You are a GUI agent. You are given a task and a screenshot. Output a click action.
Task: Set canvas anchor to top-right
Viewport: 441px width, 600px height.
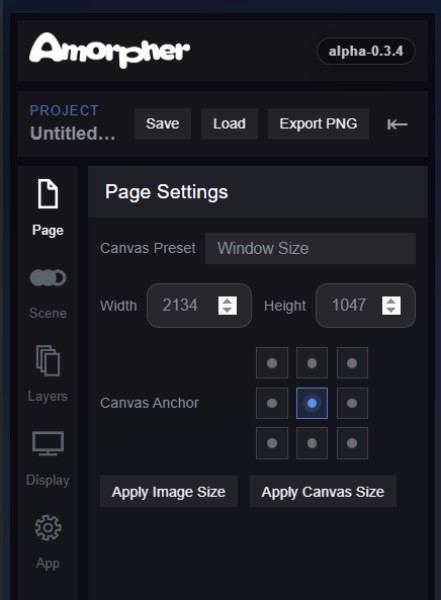click(352, 363)
